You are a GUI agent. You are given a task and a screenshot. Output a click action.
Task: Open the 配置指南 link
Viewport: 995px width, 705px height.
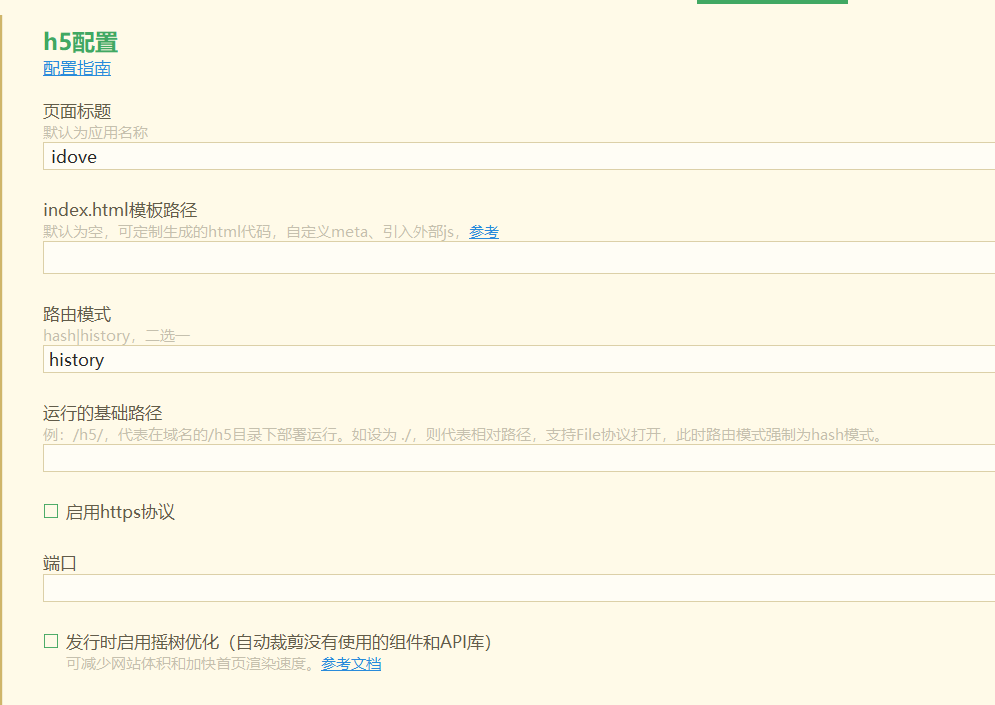tap(77, 68)
